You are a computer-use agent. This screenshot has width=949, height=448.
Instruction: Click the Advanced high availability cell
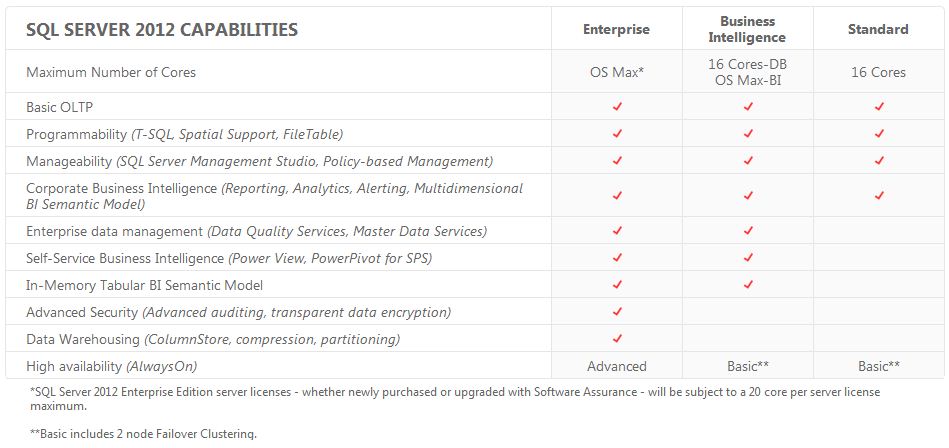click(x=616, y=366)
